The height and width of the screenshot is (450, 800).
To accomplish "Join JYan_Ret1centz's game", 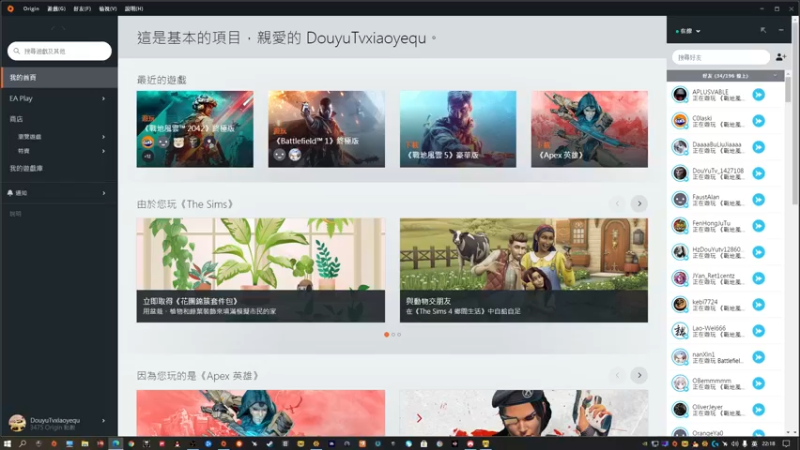I will 759,278.
